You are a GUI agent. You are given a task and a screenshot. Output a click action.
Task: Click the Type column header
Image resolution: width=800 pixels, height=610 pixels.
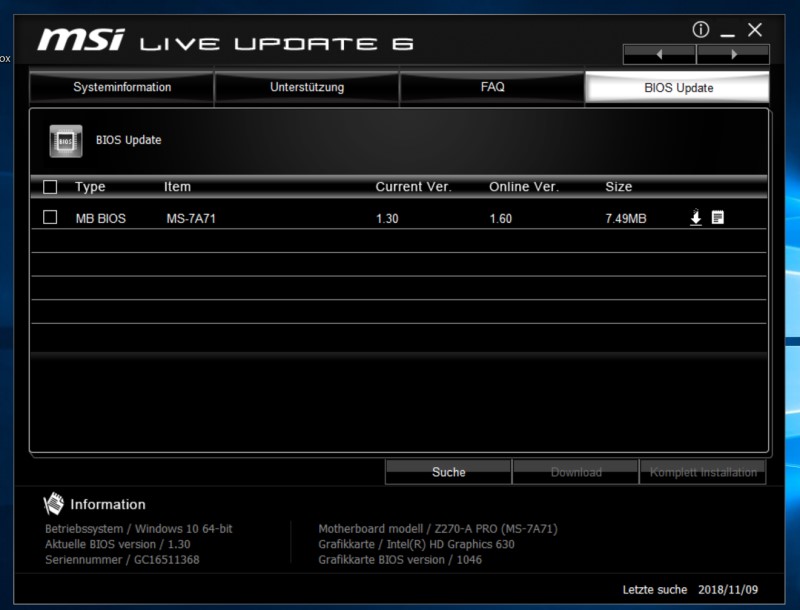coord(90,187)
